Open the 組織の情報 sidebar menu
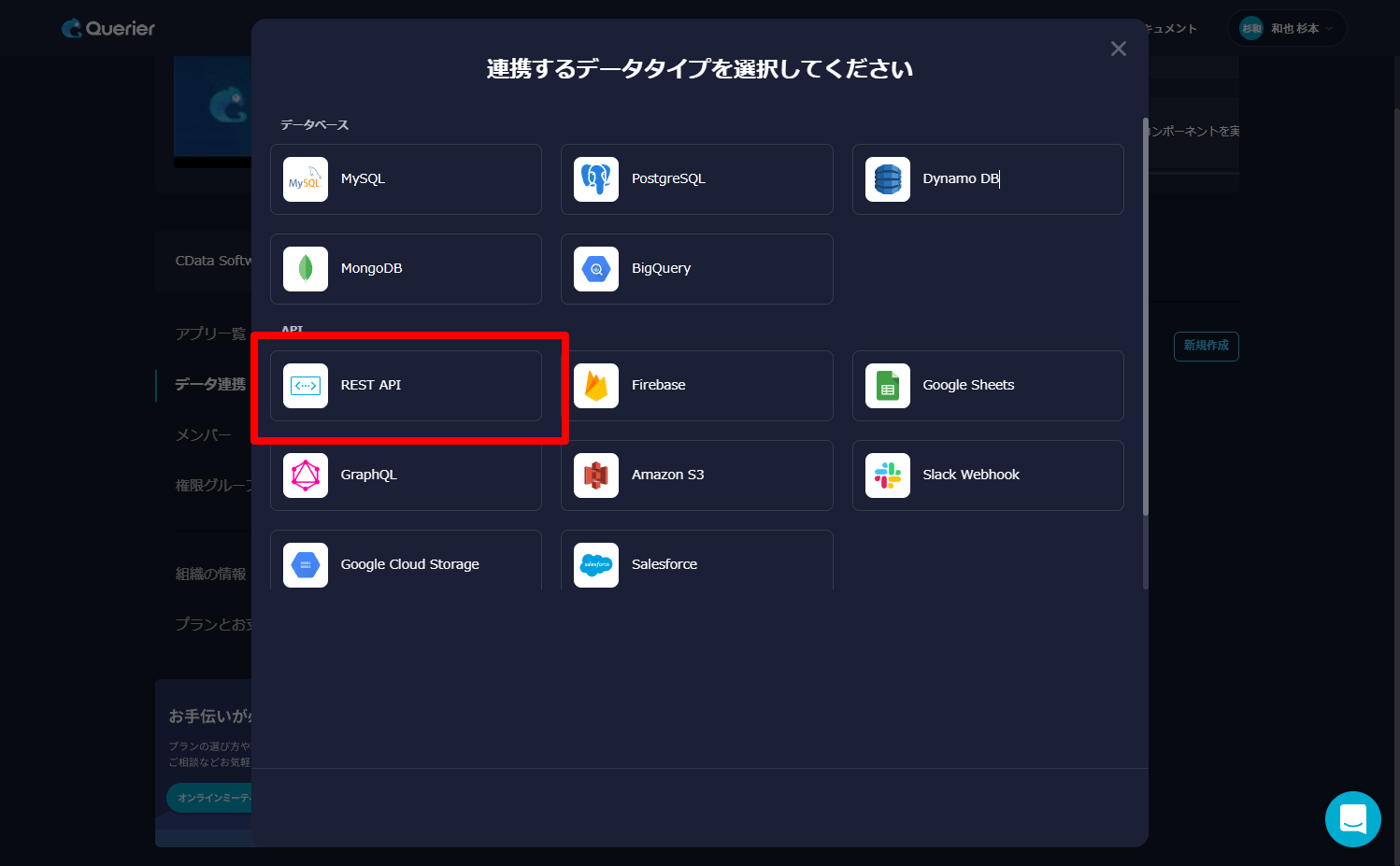 coord(210,574)
